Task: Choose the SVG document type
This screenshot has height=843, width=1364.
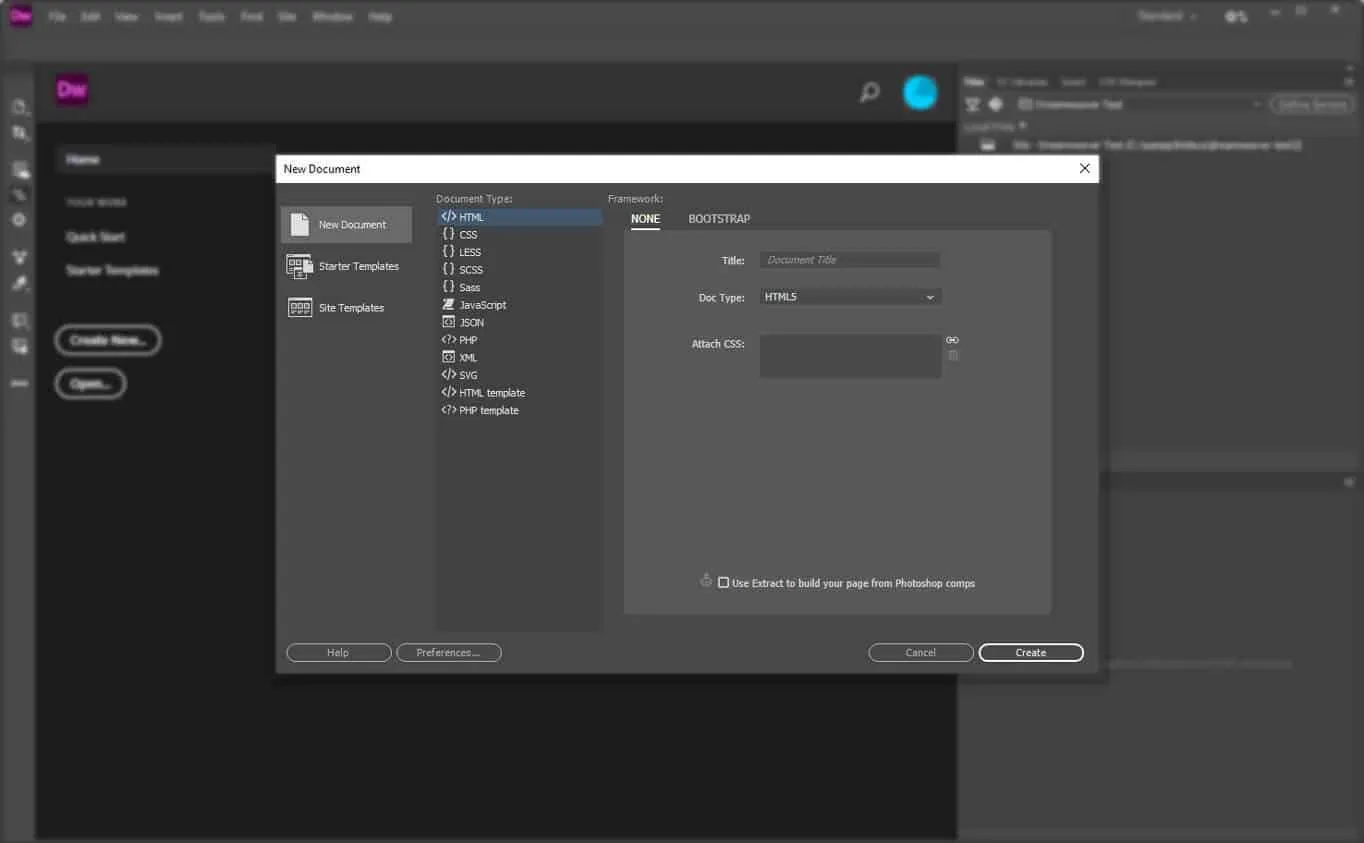Action: point(467,375)
